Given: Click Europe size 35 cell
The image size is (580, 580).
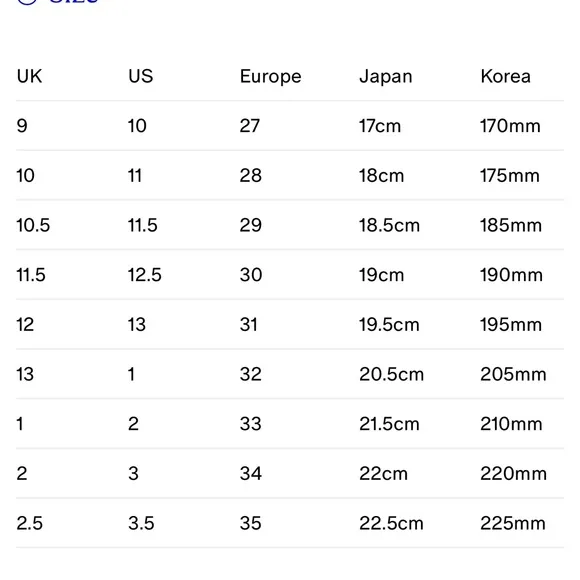Looking at the screenshot, I should [x=250, y=523].
